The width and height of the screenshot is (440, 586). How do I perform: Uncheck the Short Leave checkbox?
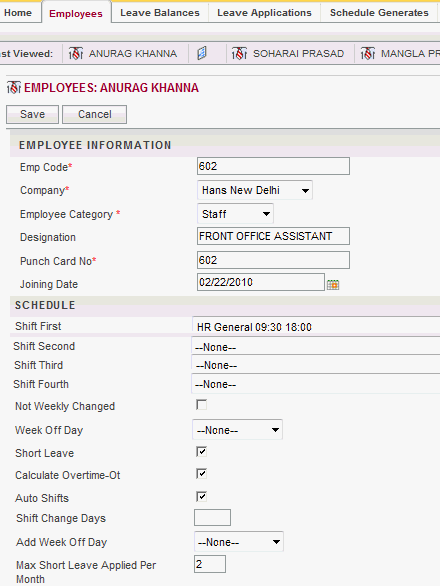tap(201, 451)
